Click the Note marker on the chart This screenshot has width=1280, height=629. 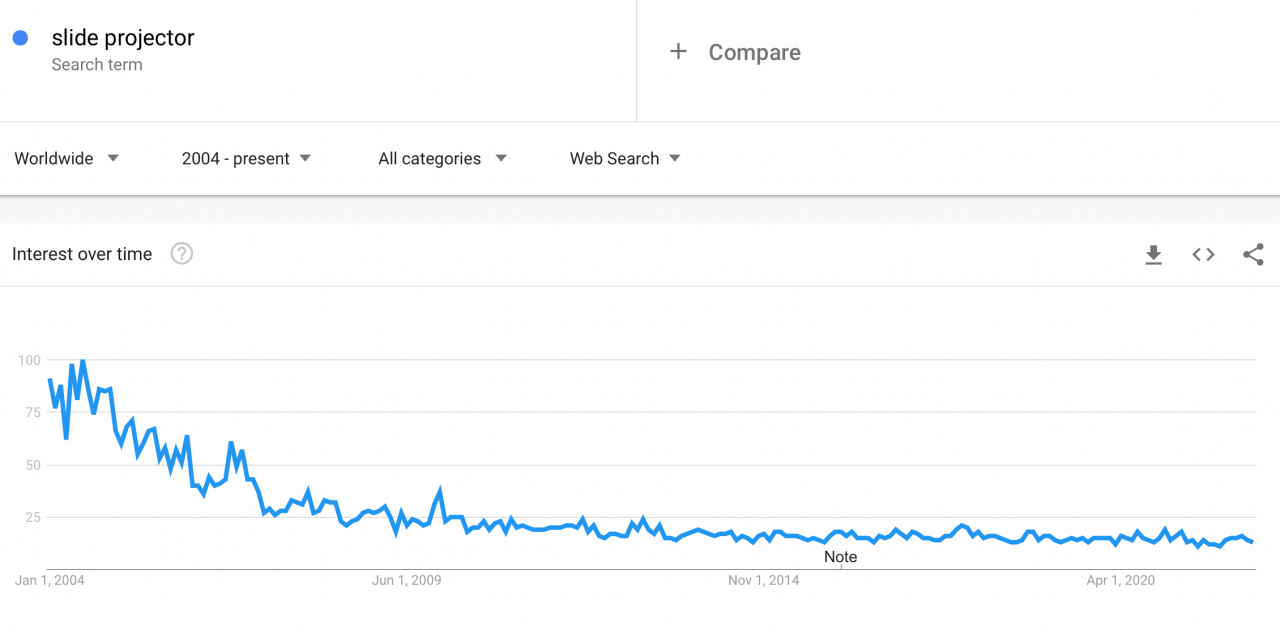840,557
